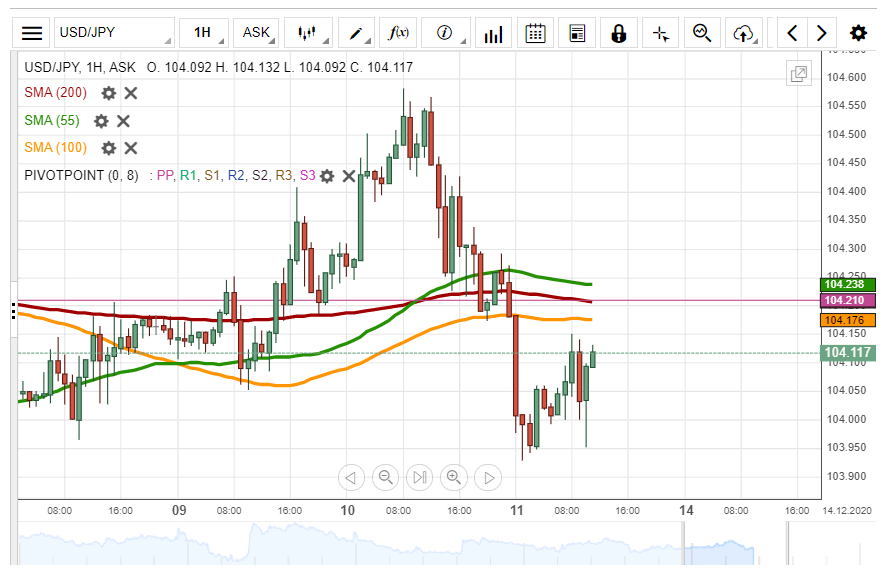Open settings for SMA (55) indicator
The height and width of the screenshot is (574, 882).
(101, 121)
